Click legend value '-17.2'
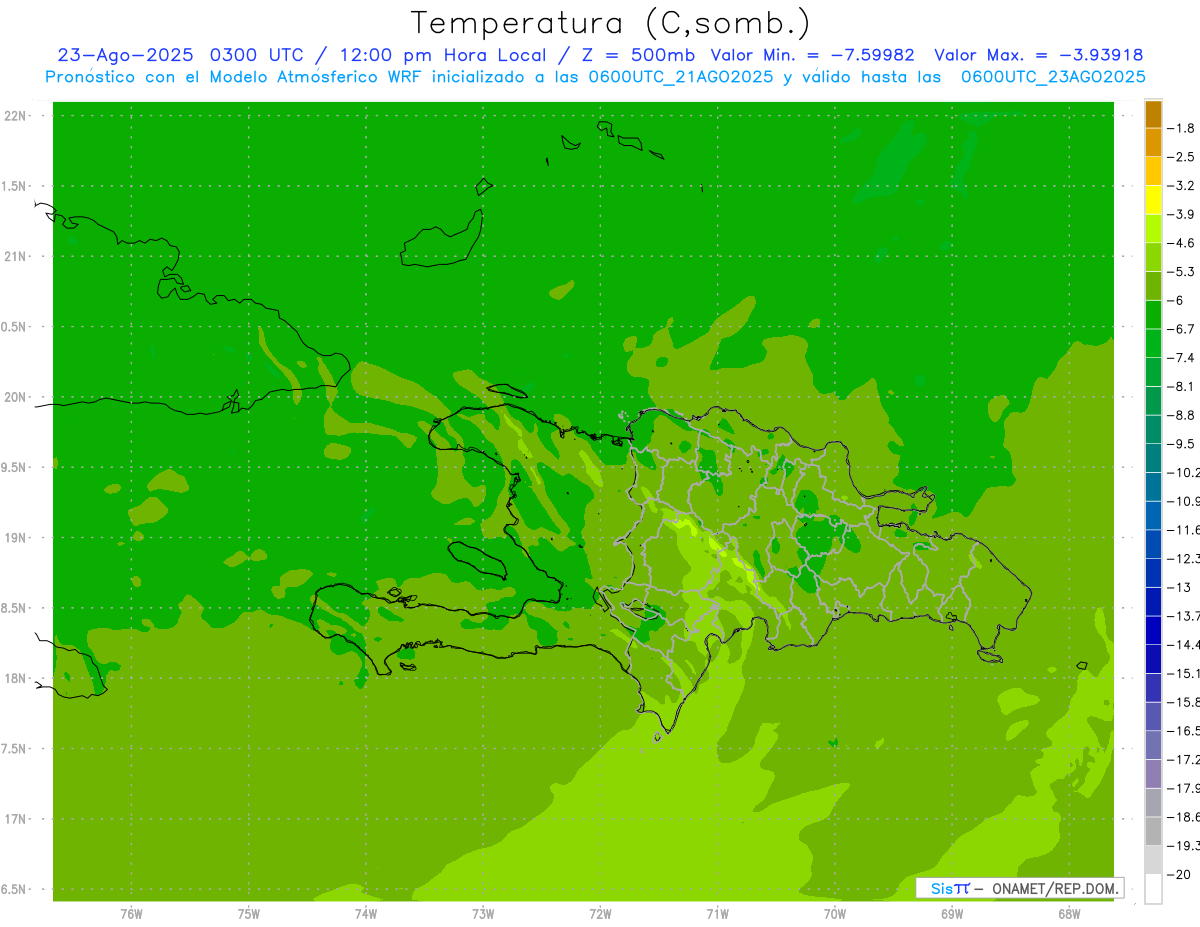 pos(1184,759)
